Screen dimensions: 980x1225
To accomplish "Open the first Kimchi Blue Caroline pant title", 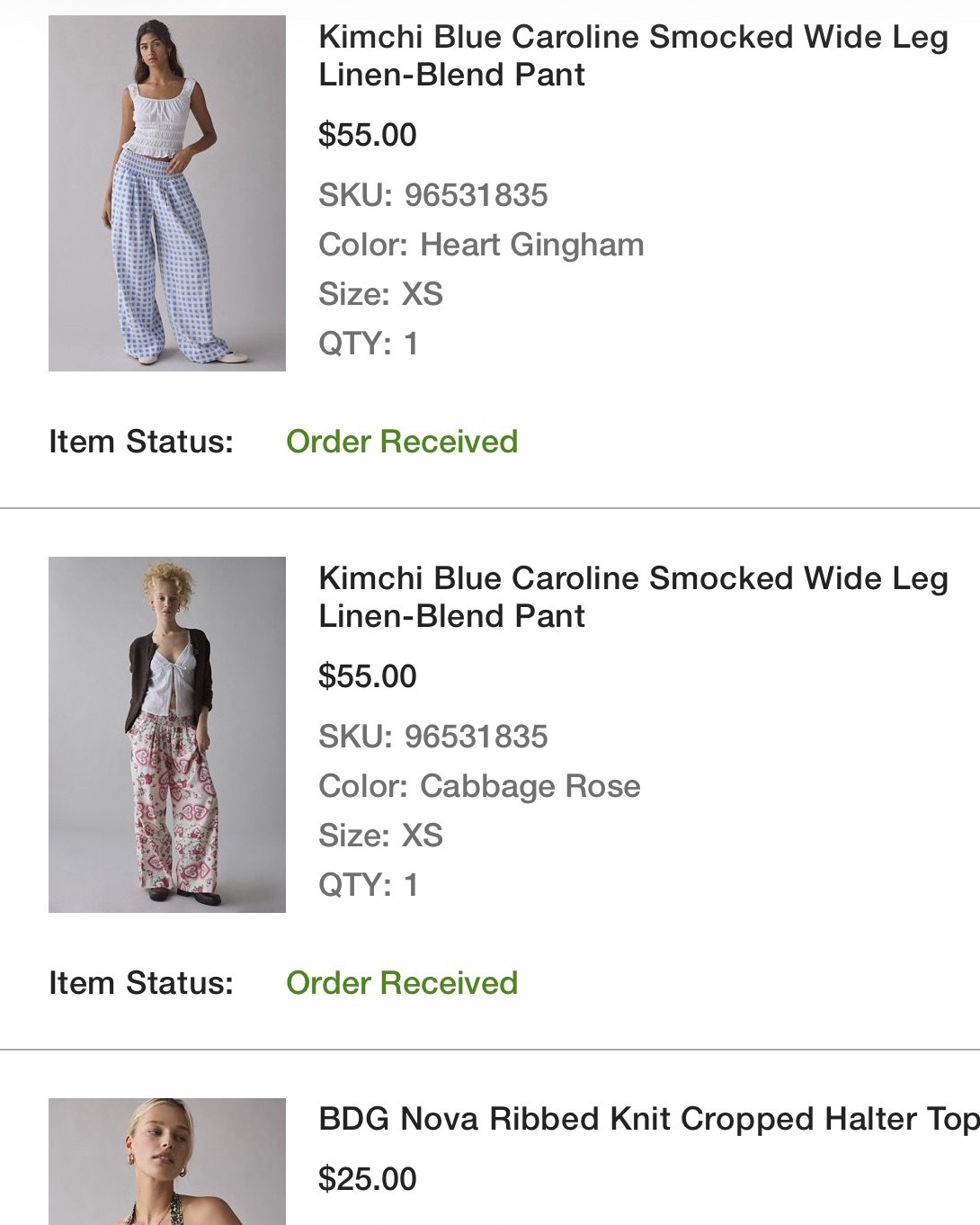I will pyautogui.click(x=633, y=56).
